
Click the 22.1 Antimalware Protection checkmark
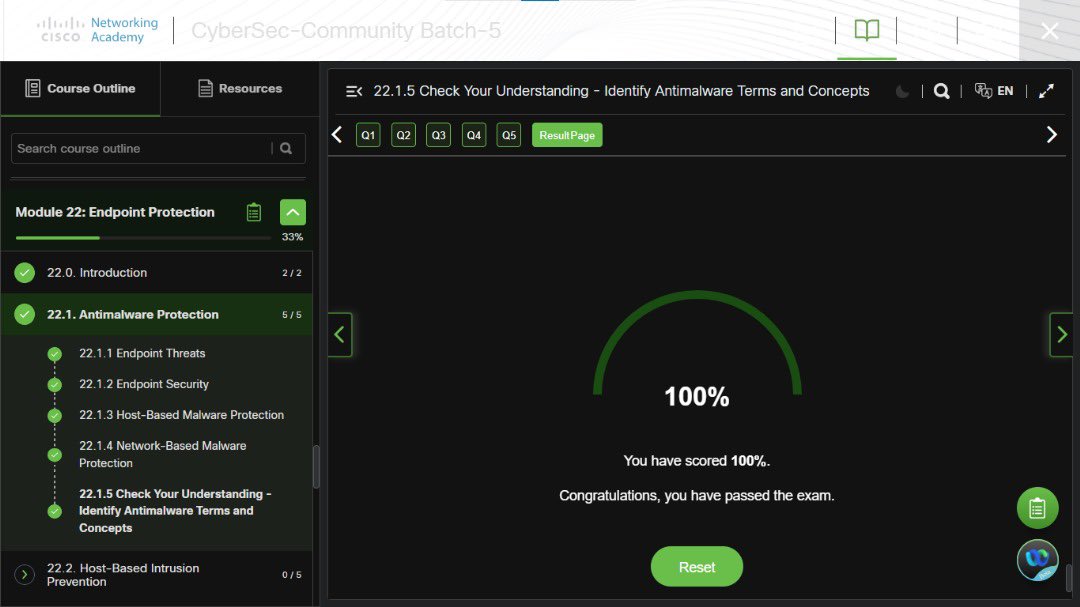25,314
